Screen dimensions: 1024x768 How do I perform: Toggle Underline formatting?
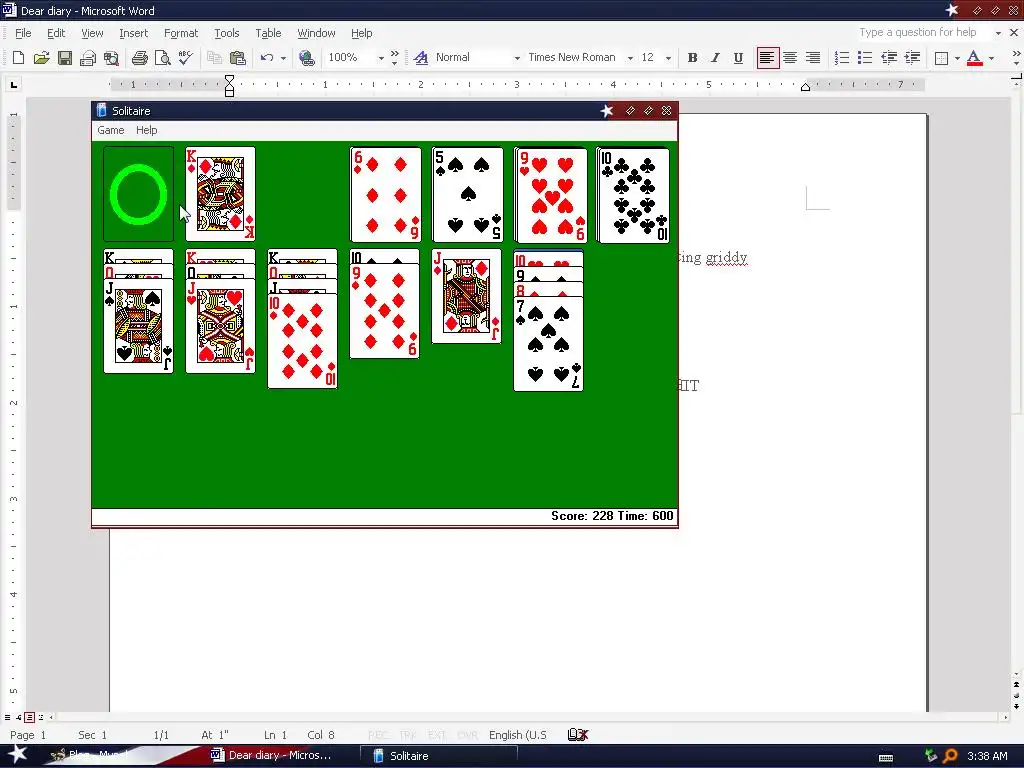click(x=738, y=57)
